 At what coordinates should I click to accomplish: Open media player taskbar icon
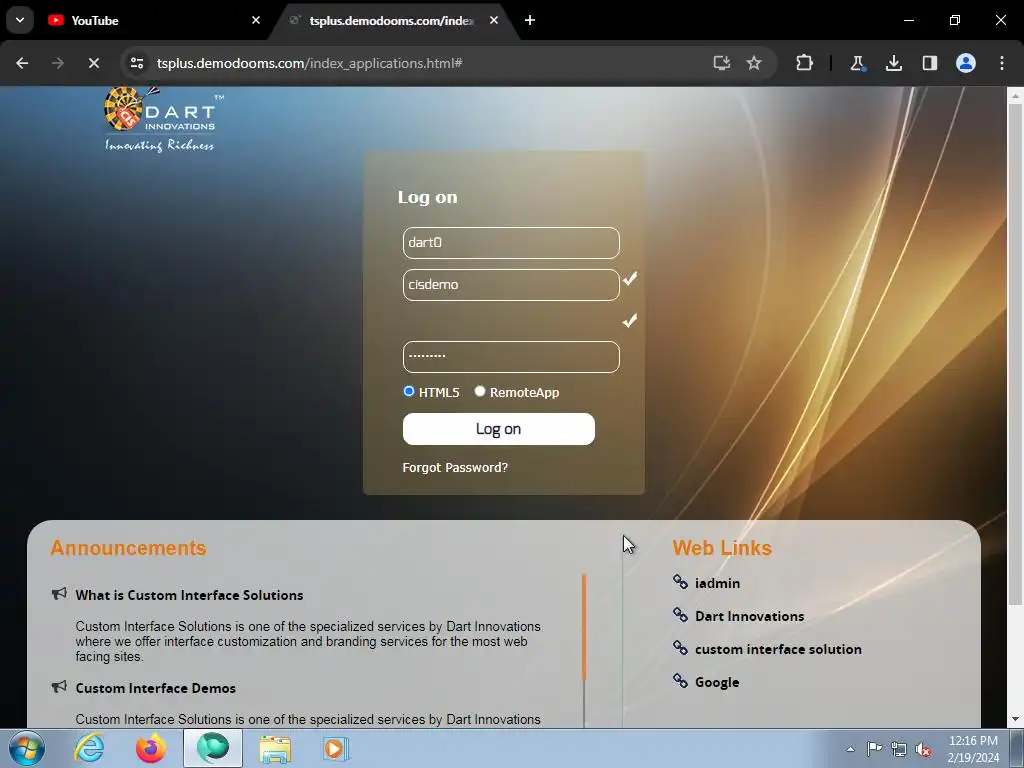[336, 748]
